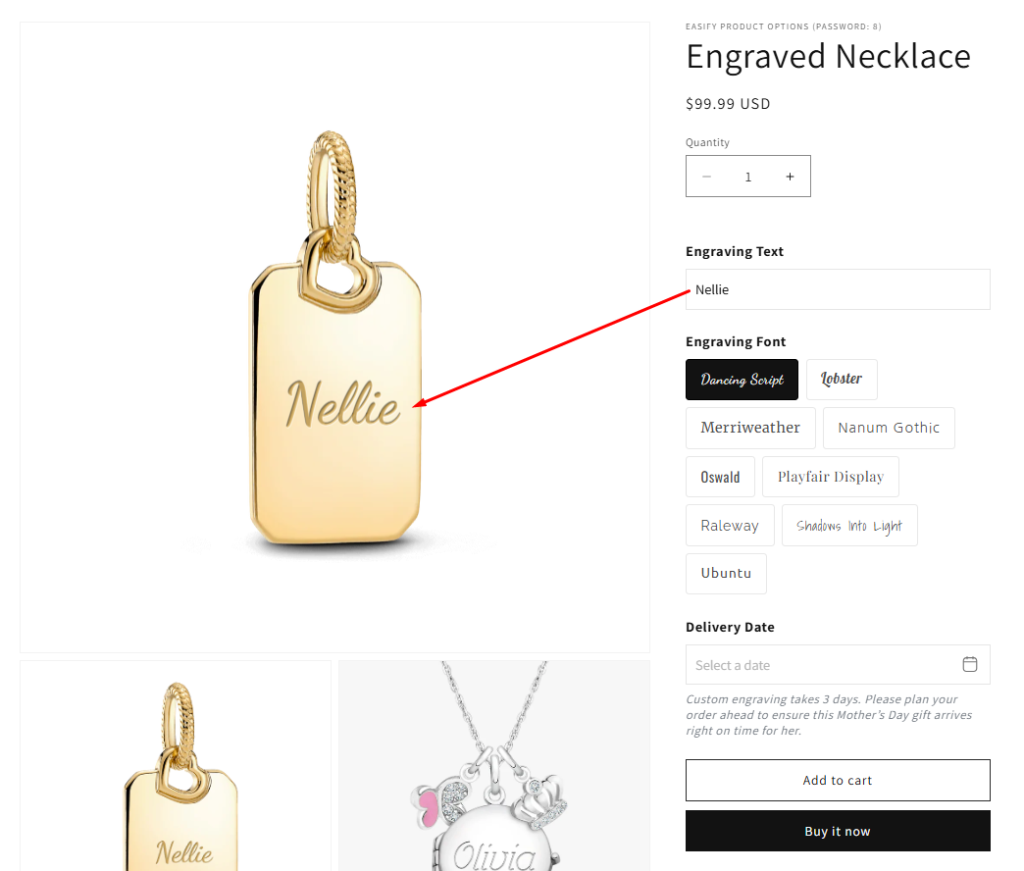Increase quantity with the plus icon
Image resolution: width=1024 pixels, height=871 pixels.
[x=789, y=177]
